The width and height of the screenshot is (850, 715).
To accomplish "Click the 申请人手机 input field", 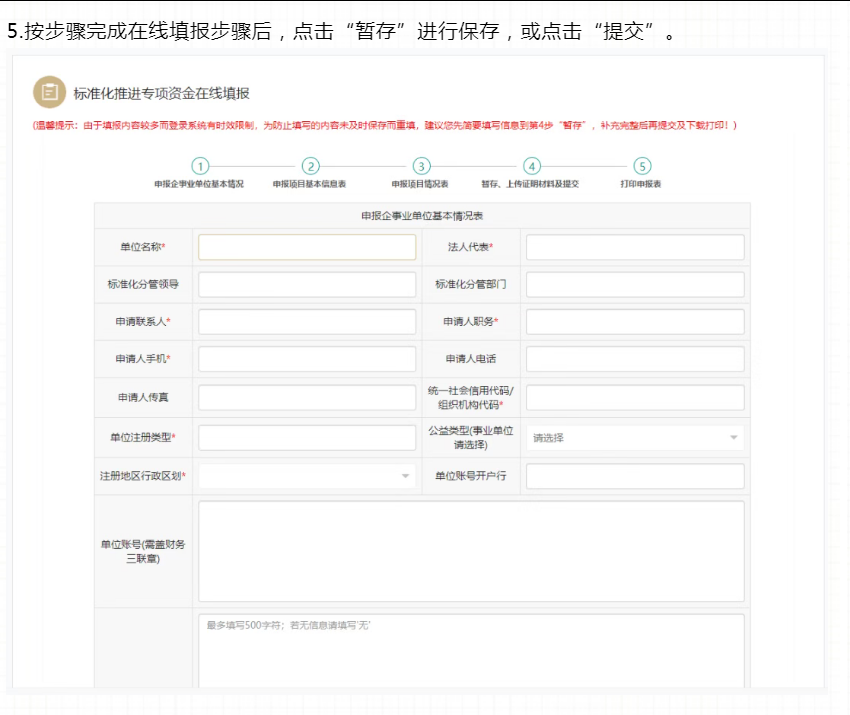I will (306, 358).
